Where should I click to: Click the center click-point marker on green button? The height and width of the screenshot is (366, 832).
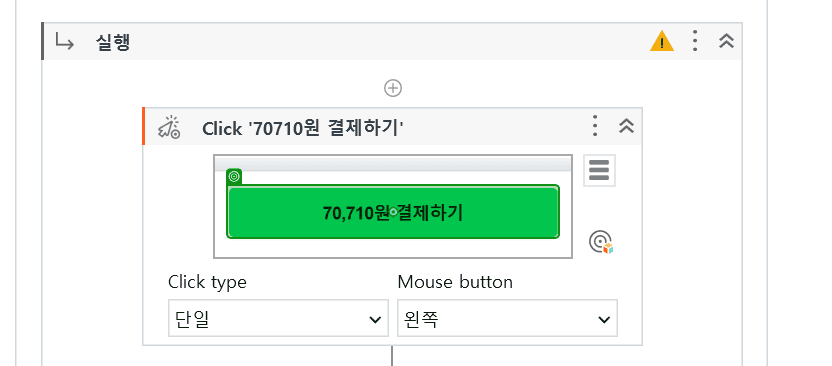[x=393, y=212]
